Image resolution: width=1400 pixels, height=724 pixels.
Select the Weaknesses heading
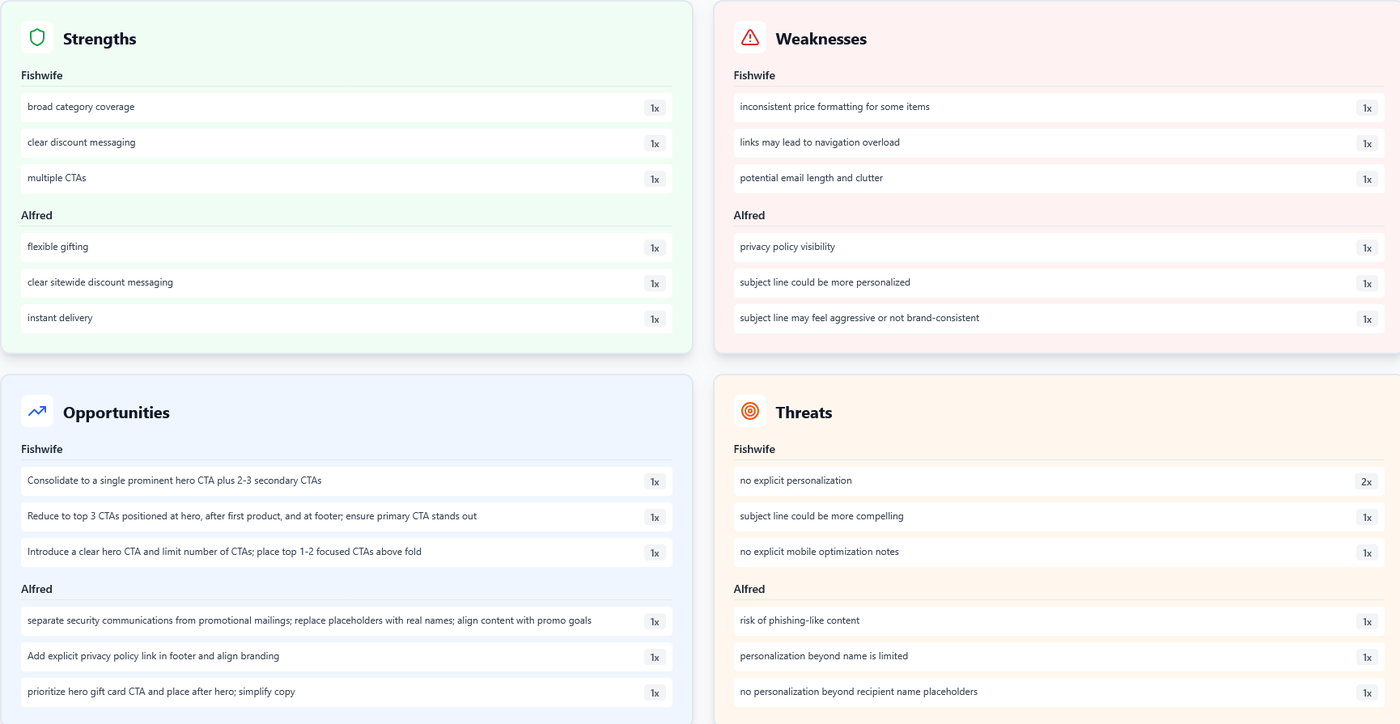pos(821,39)
